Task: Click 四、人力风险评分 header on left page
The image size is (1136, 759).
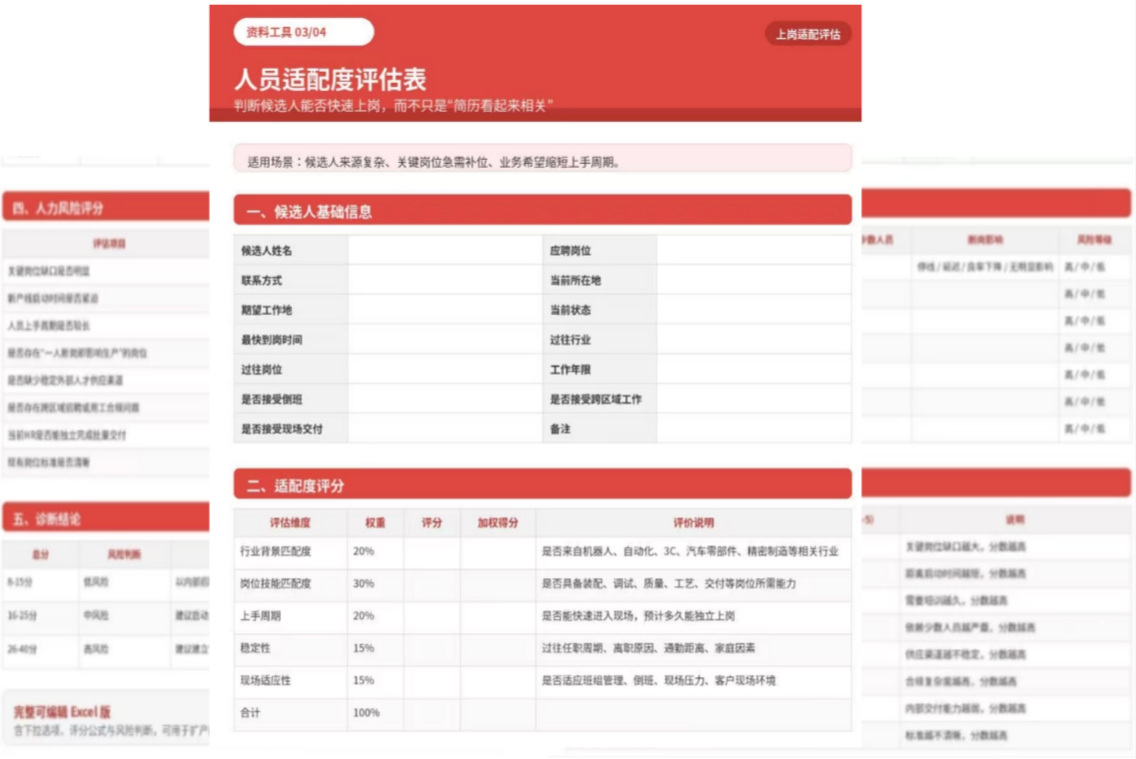Action: pos(106,208)
